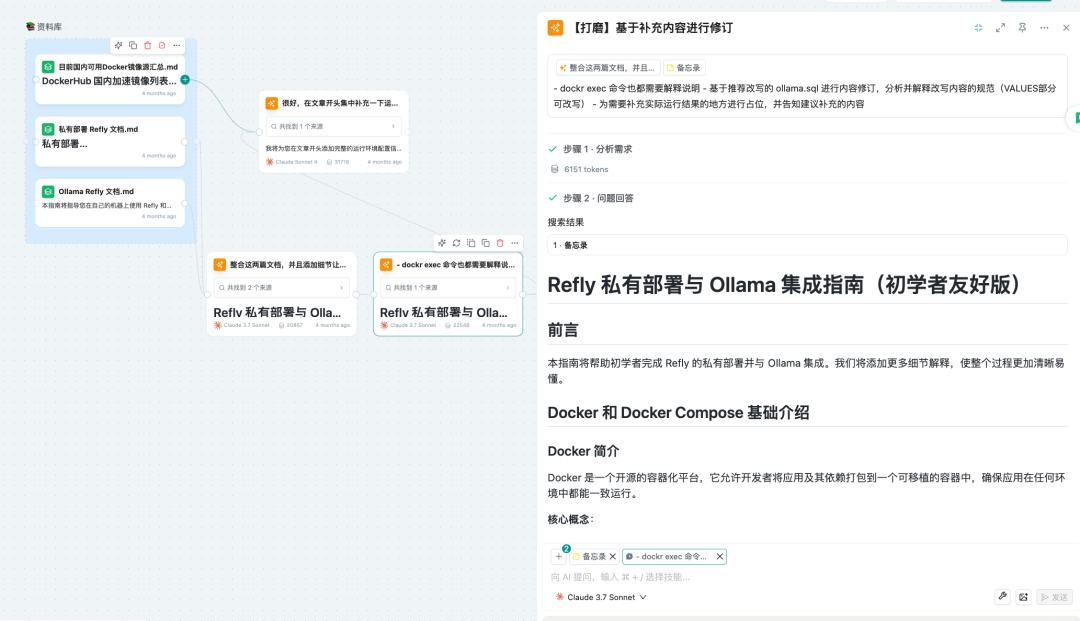Image resolution: width=1080 pixels, height=621 pixels.
Task: Open the search result 1 · 备忘录
Action: [807, 245]
